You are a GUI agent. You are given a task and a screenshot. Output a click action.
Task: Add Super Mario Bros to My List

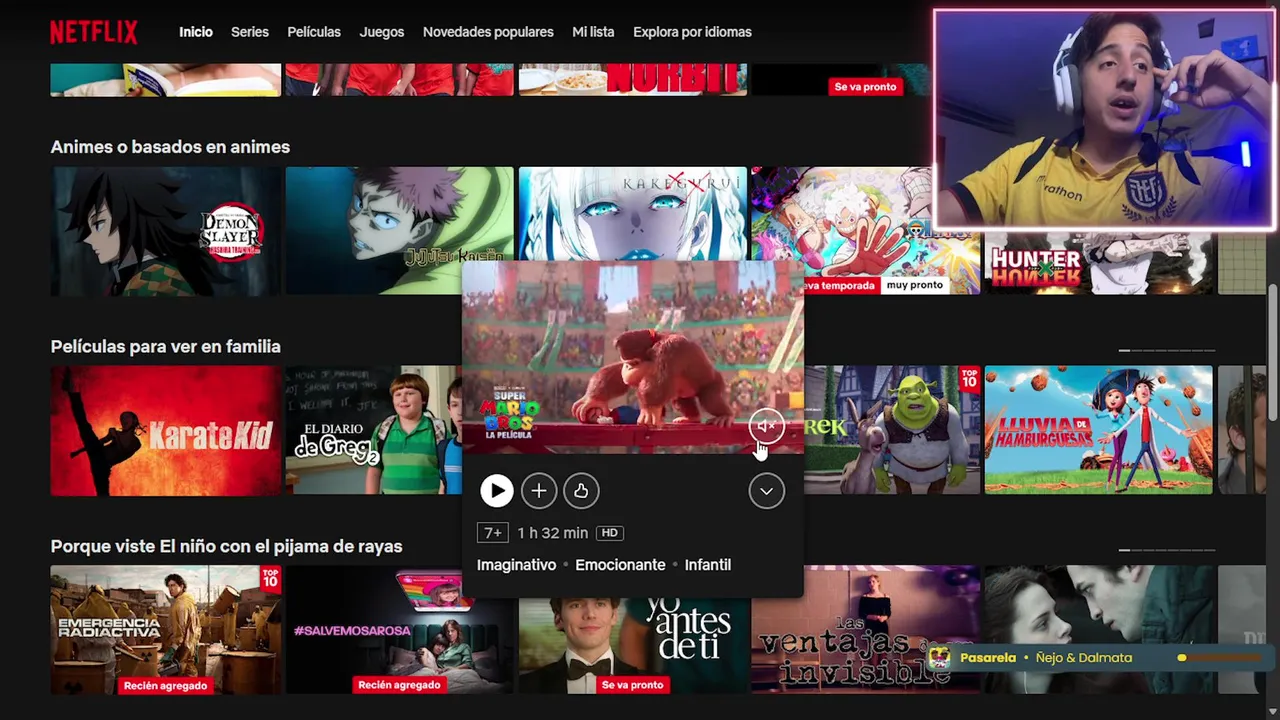point(538,490)
